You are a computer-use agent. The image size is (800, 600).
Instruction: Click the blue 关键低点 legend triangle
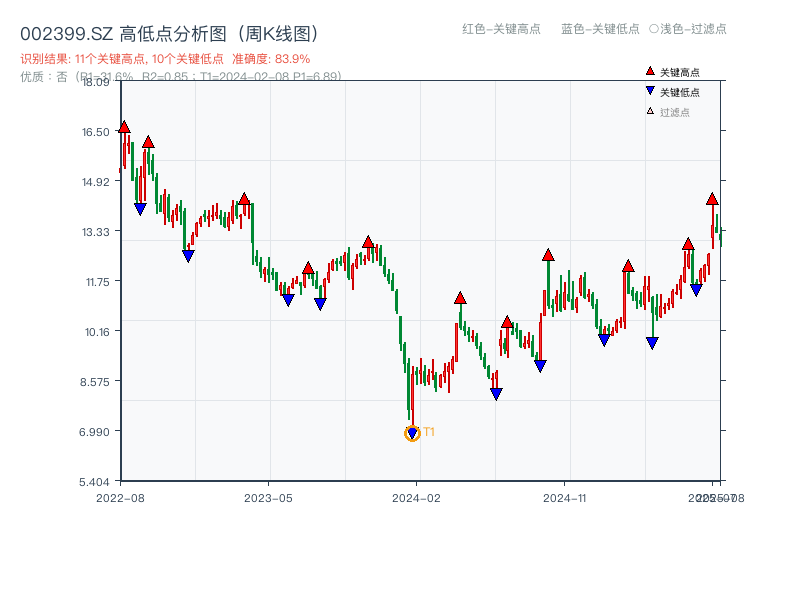pos(650,91)
